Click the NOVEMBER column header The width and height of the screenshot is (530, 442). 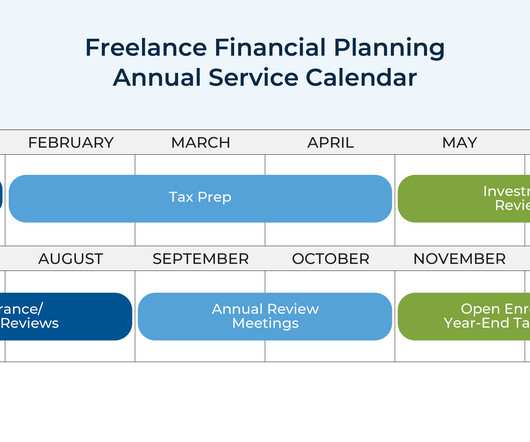coord(459,259)
